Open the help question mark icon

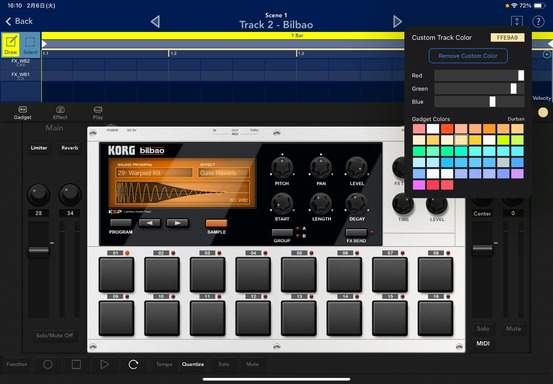point(538,22)
